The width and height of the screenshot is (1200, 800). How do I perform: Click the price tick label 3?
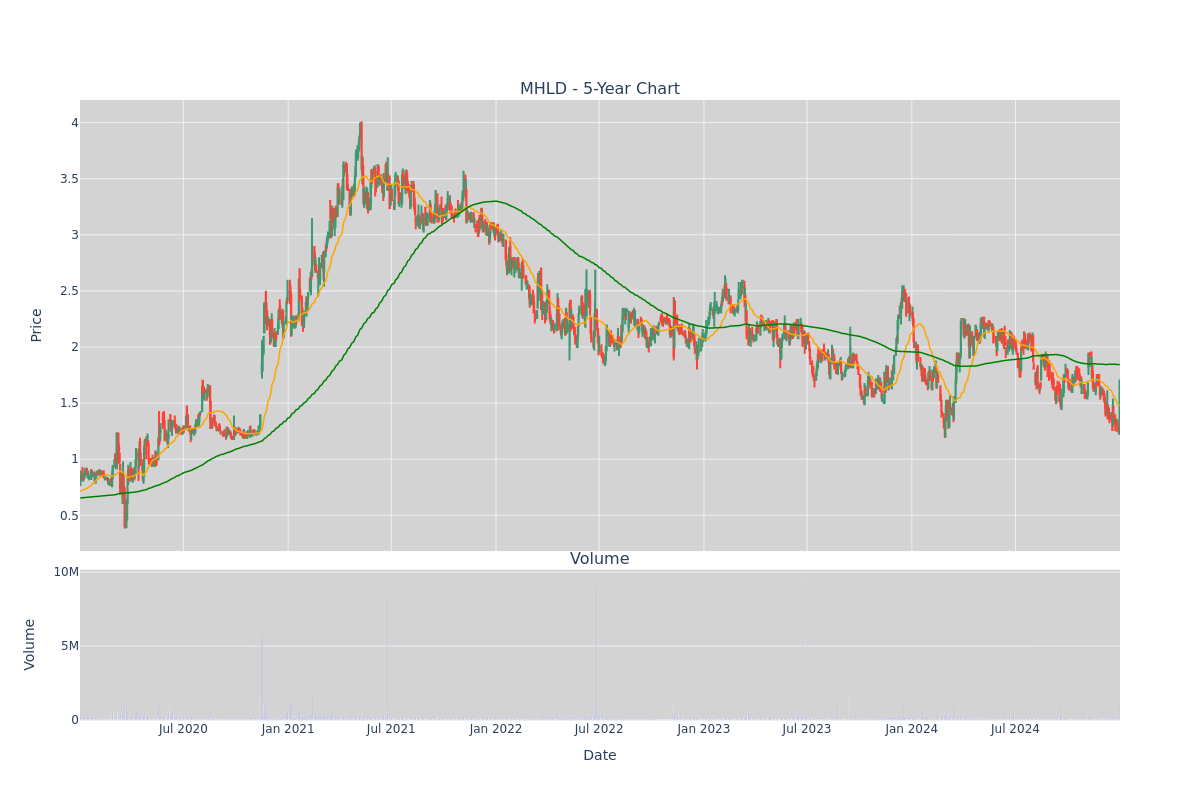(x=74, y=235)
